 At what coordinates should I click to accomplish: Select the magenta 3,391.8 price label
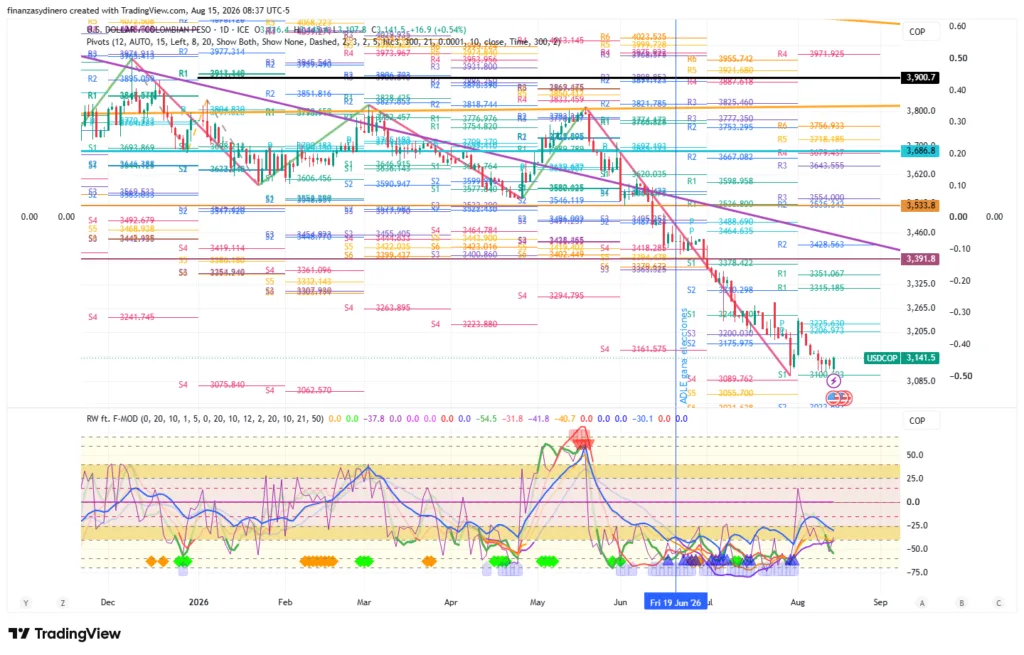click(x=920, y=259)
